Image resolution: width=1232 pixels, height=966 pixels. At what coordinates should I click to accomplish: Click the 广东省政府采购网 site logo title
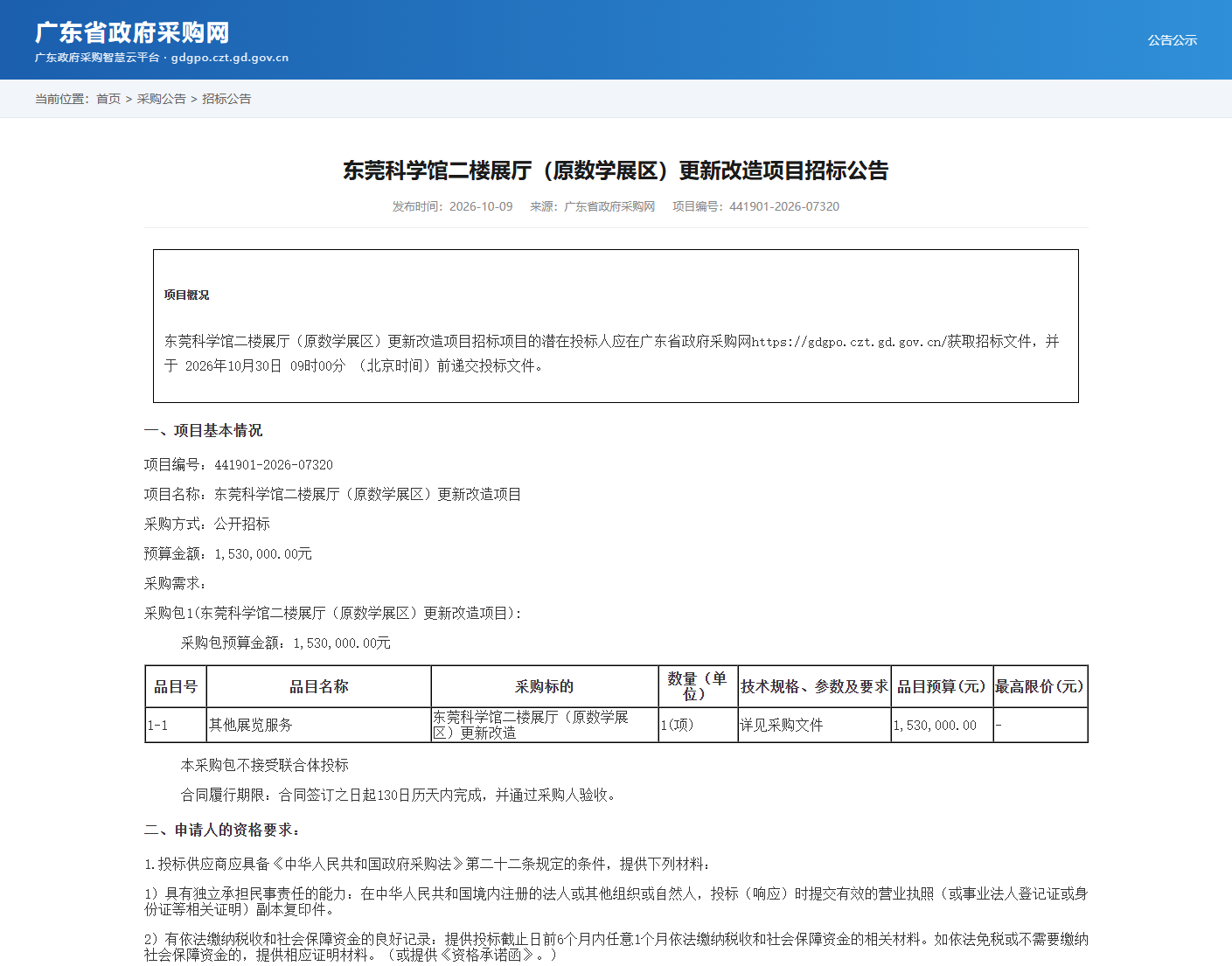(x=132, y=32)
